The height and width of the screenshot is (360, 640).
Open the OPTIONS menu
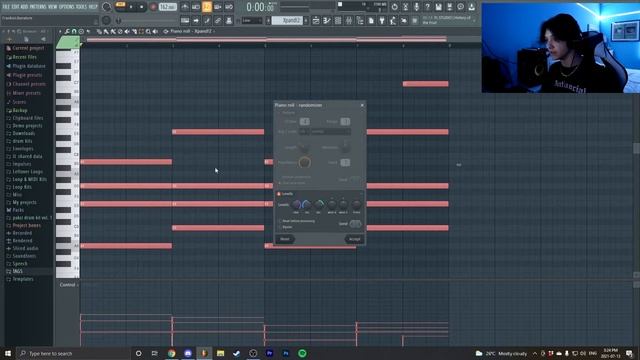(67, 7)
